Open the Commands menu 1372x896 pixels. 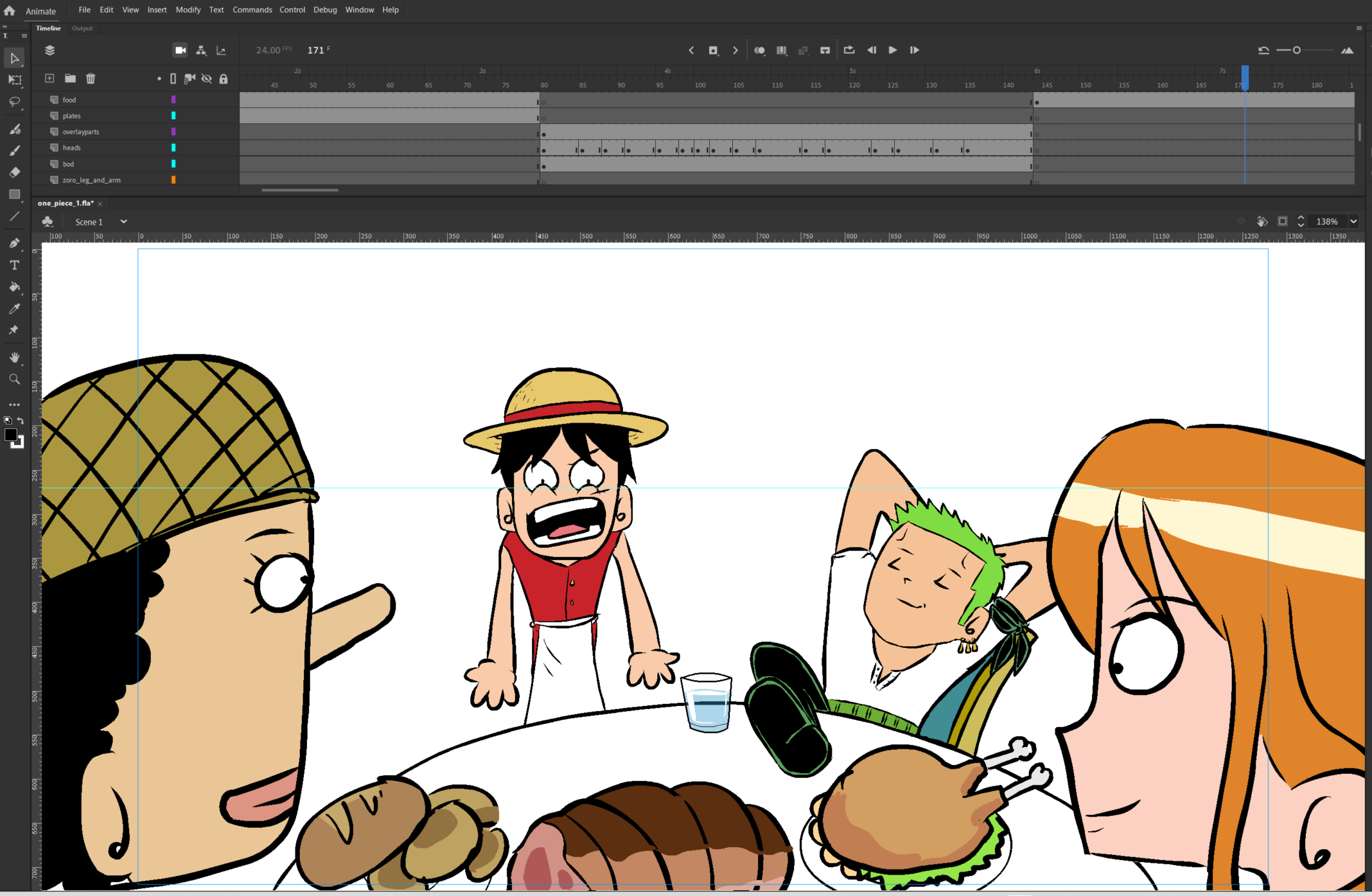(252, 10)
